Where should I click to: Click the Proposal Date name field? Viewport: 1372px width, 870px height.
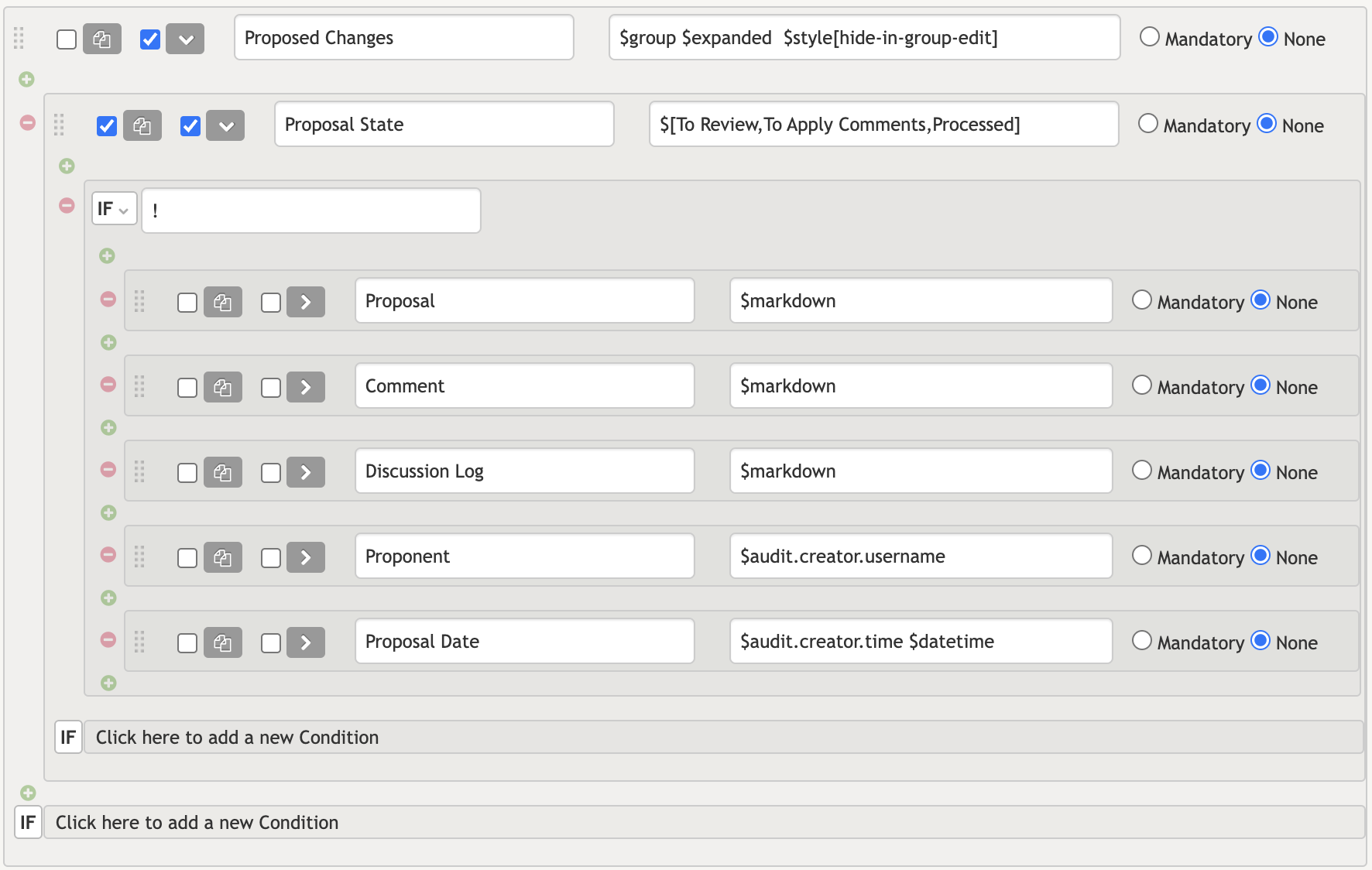pyautogui.click(x=525, y=641)
